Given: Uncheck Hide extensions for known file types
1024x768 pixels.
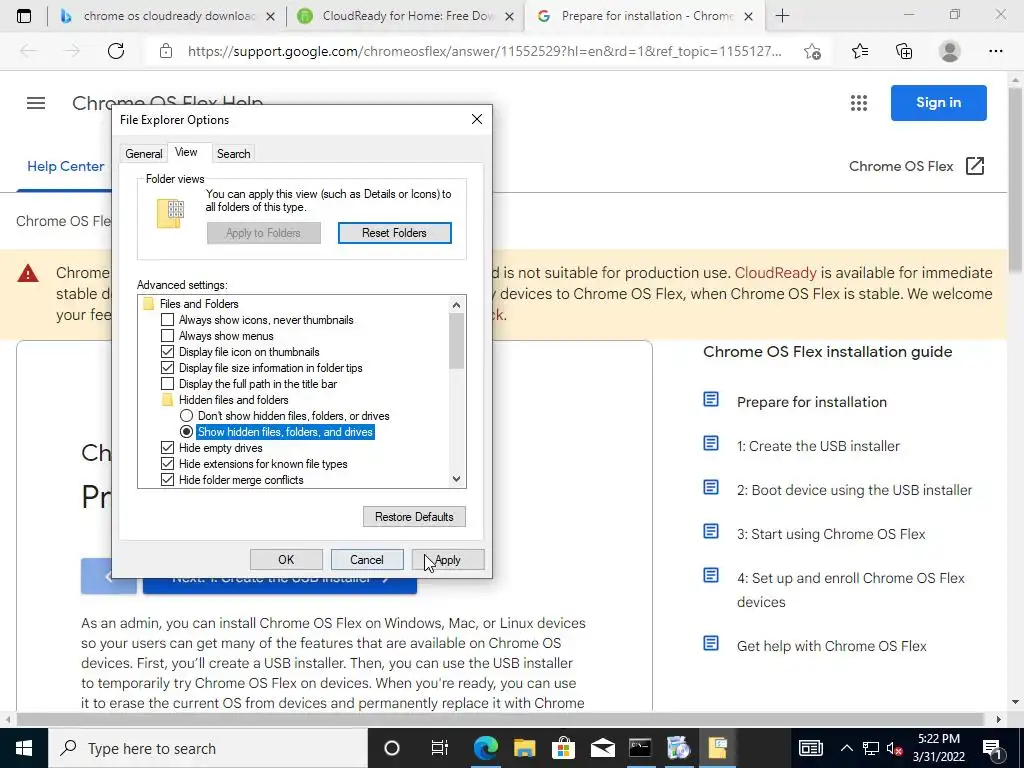Looking at the screenshot, I should (x=167, y=464).
